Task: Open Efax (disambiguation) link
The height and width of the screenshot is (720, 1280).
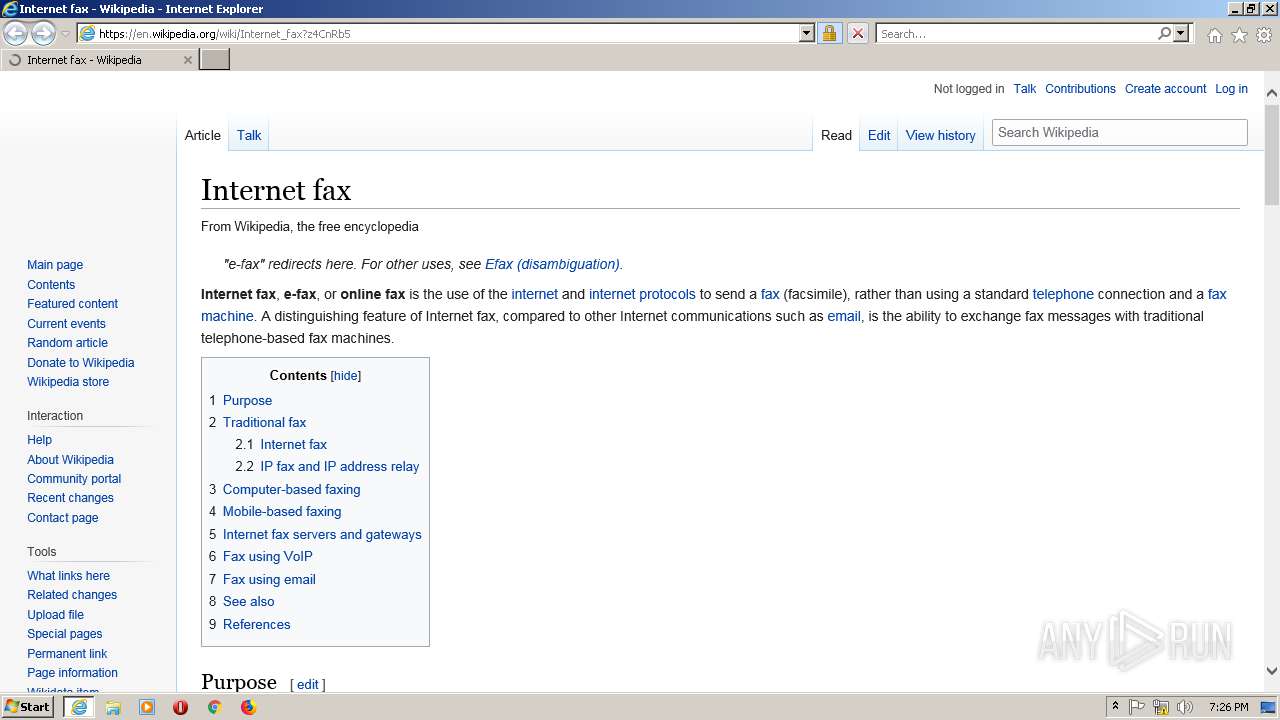Action: [x=552, y=265]
